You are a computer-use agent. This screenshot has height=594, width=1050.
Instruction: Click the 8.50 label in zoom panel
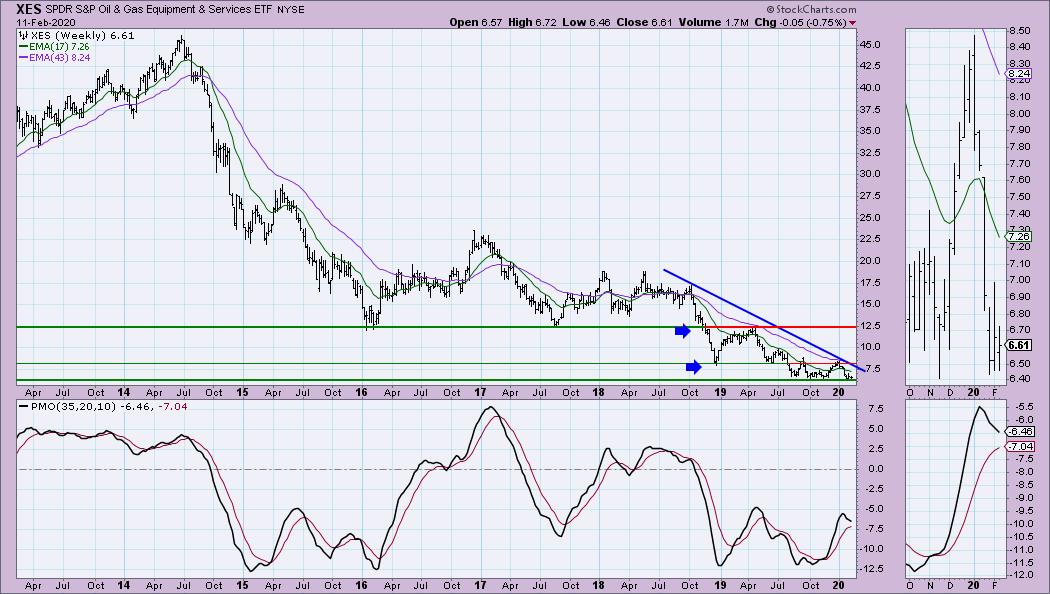(x=1020, y=31)
